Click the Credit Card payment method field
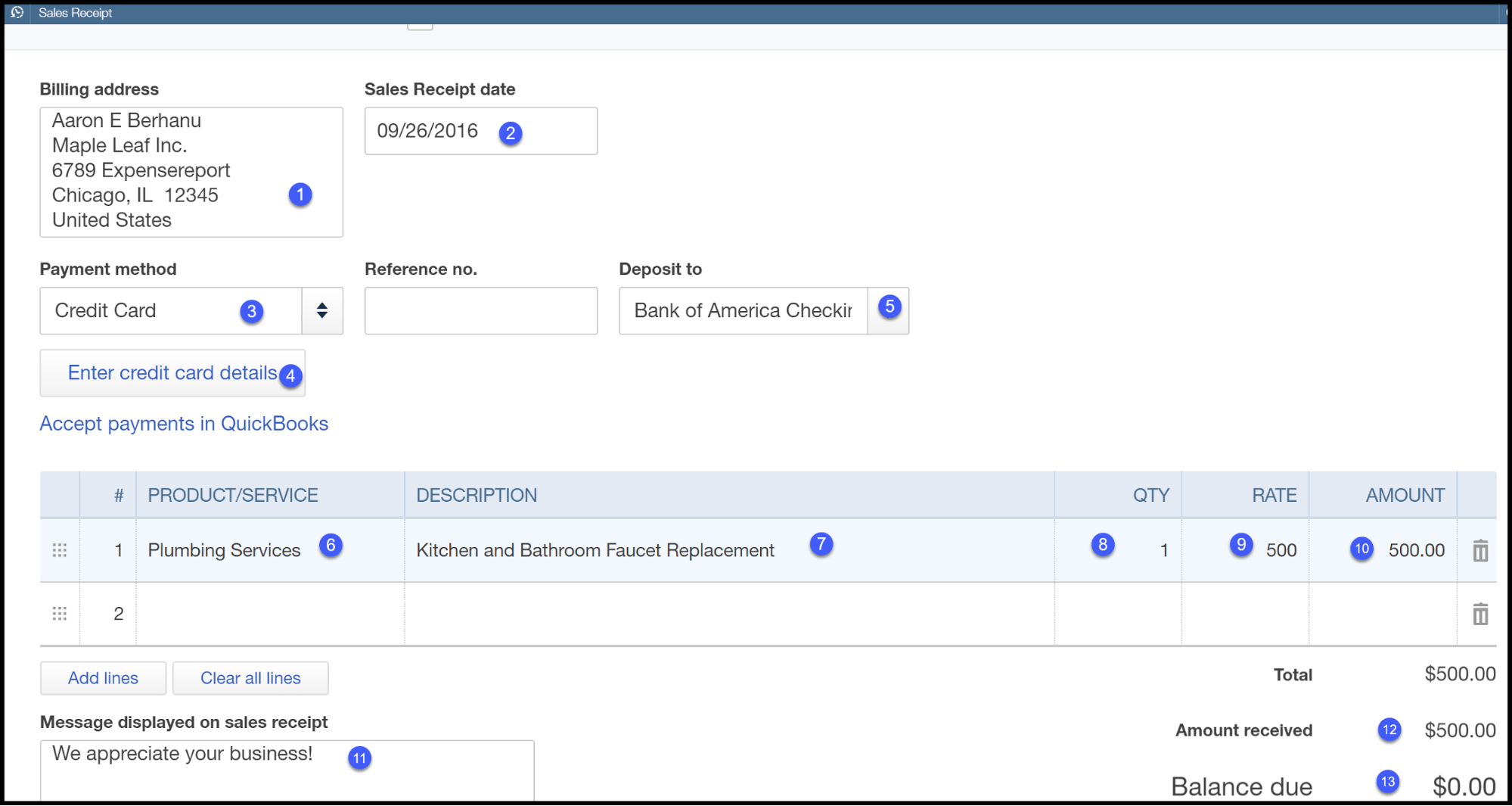The width and height of the screenshot is (1512, 806). coord(171,310)
